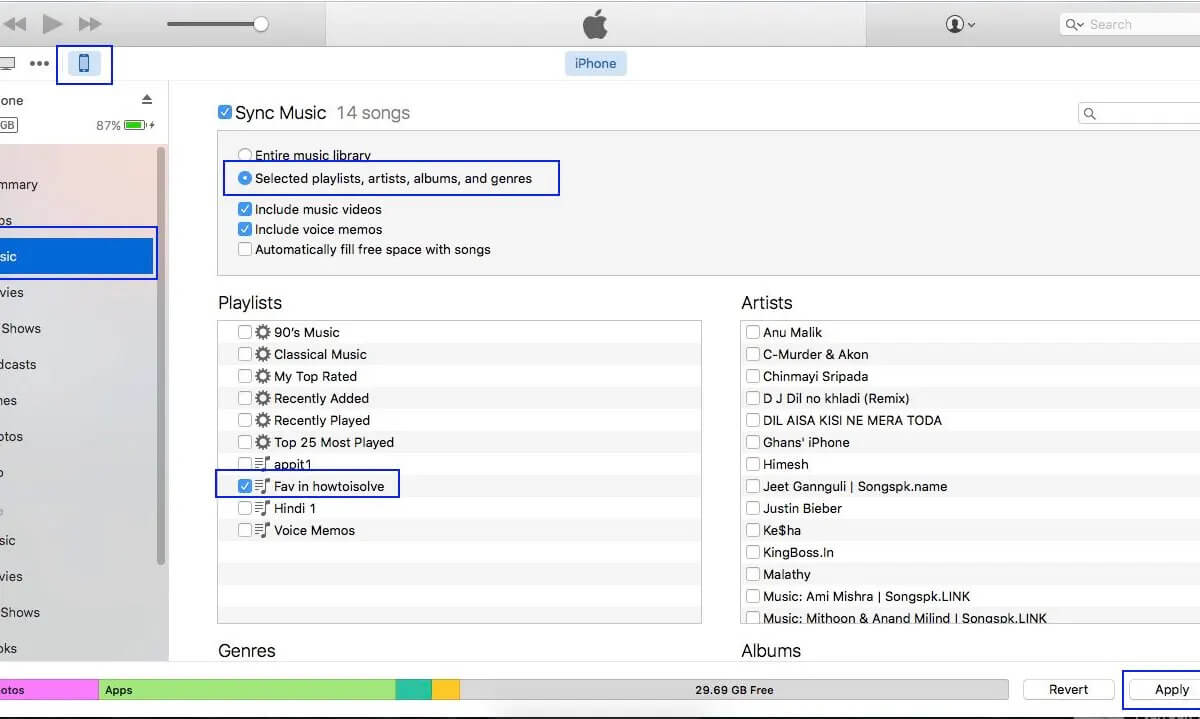Click the Voice Memos playlist icon
1200x719 pixels.
click(263, 530)
